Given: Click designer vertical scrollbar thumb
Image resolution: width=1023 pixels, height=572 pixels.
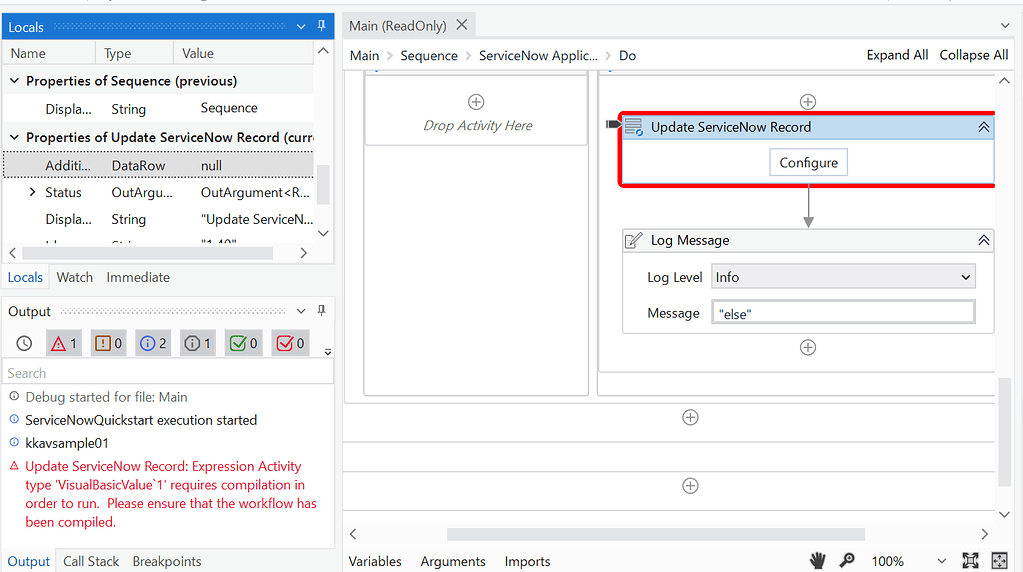Looking at the screenshot, I should [x=1005, y=432].
